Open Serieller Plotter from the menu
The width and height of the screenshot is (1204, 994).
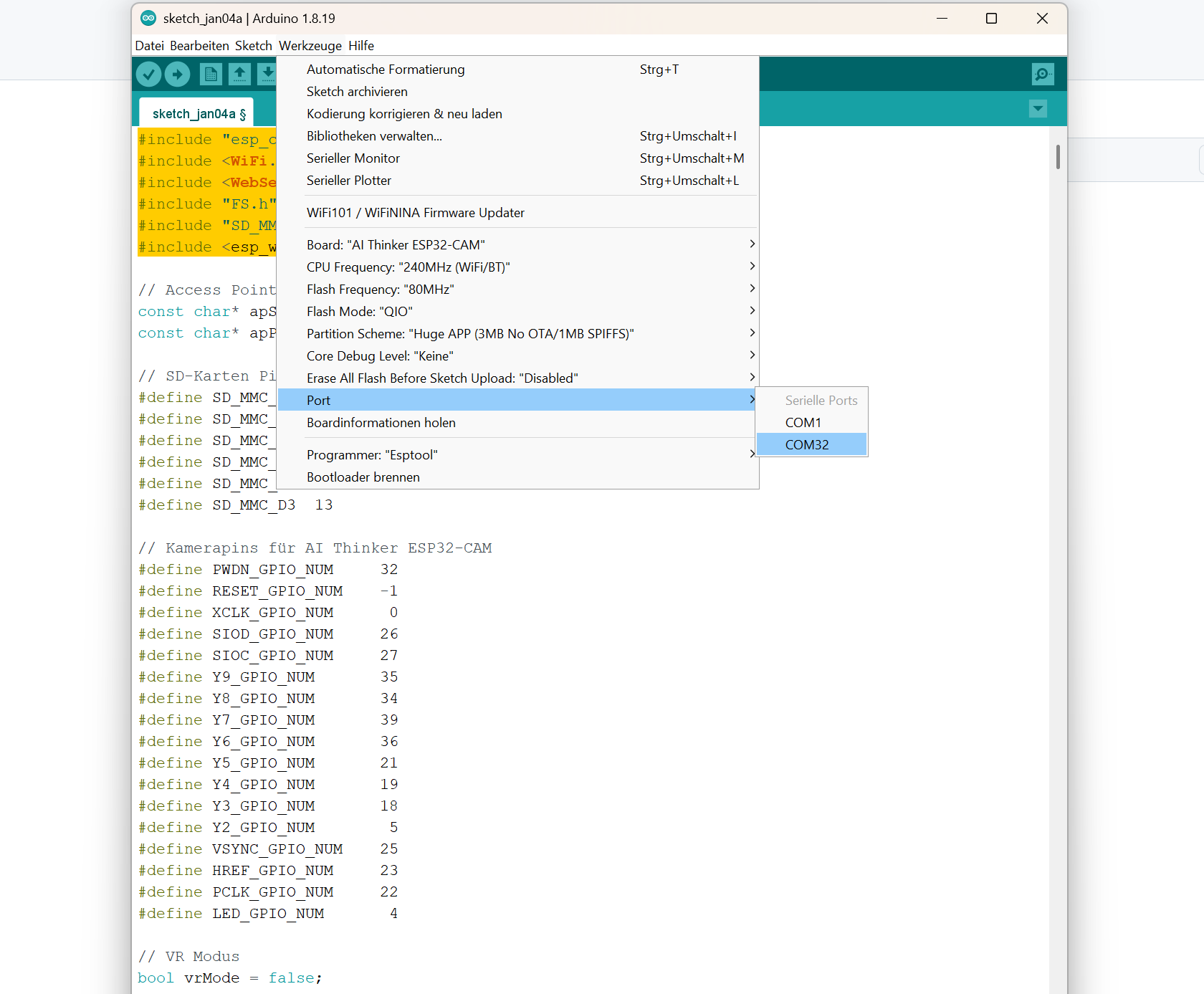[x=349, y=181]
